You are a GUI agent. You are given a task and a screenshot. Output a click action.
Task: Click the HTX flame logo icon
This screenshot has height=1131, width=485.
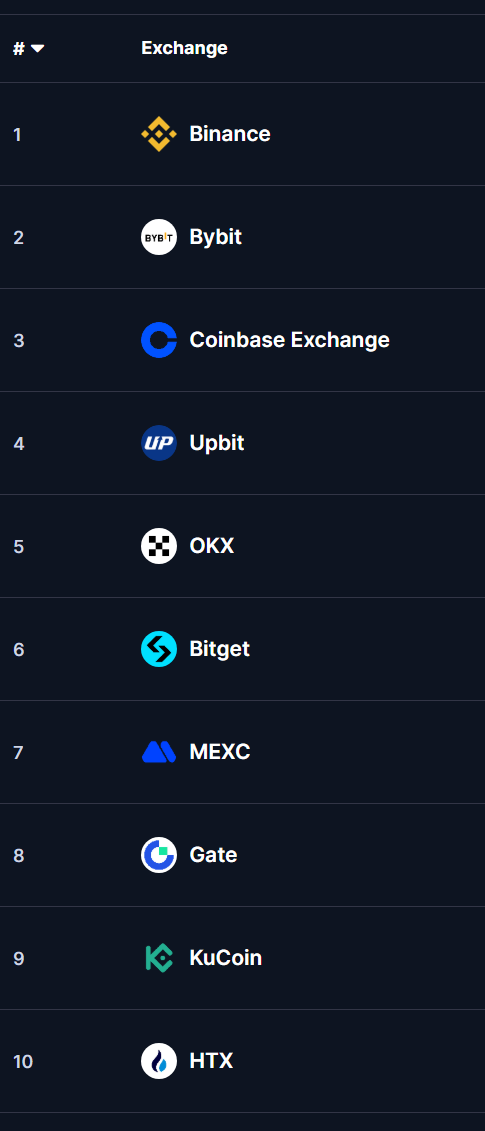tap(159, 1061)
